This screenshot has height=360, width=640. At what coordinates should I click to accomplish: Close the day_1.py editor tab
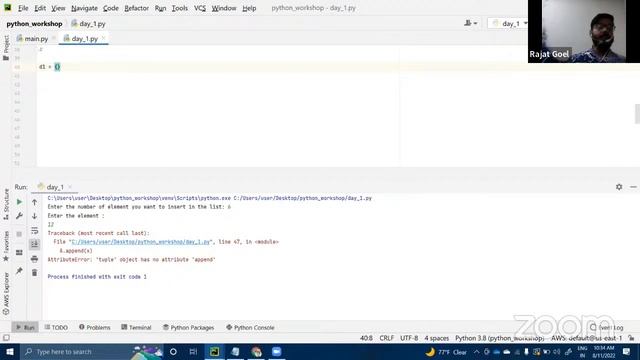[x=104, y=38]
